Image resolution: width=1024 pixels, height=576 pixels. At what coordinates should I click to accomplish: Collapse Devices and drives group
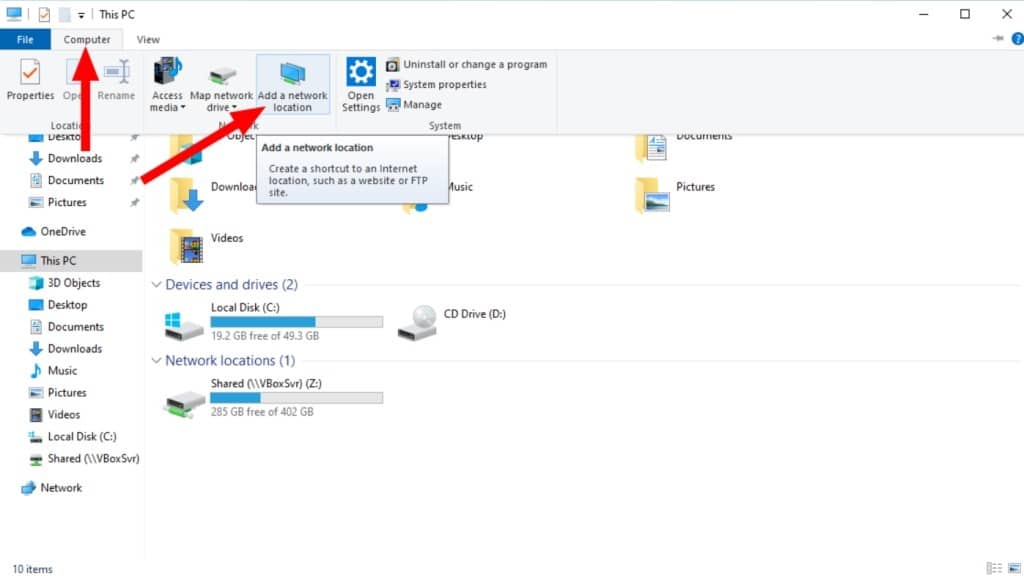click(x=156, y=285)
